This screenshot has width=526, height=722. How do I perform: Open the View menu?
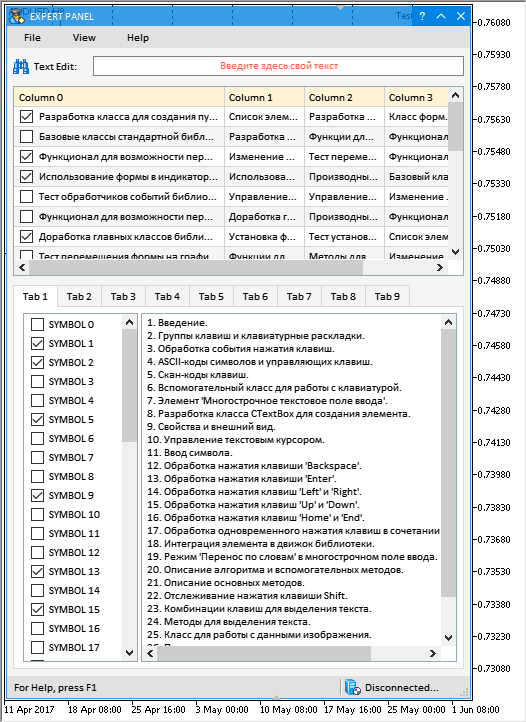pyautogui.click(x=84, y=38)
